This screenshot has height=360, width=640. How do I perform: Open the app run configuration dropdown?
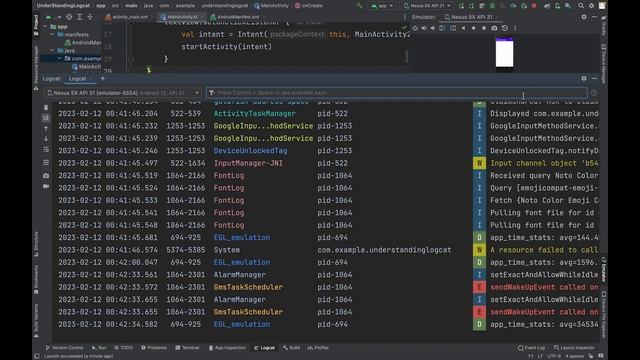[382, 6]
